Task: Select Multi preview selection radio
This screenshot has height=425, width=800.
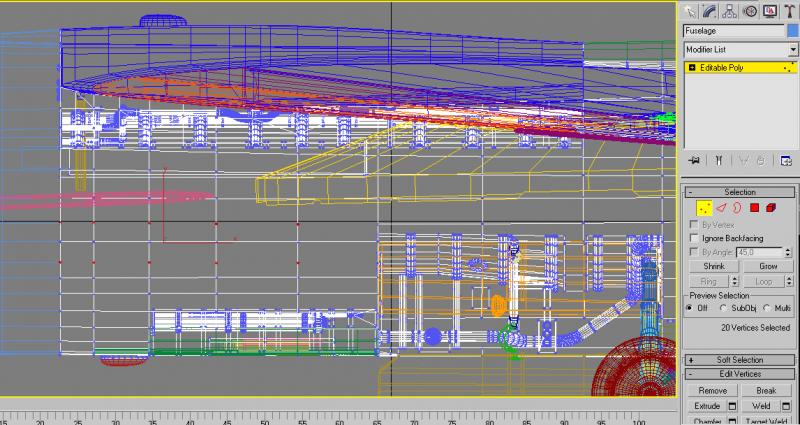Action: 766,308
